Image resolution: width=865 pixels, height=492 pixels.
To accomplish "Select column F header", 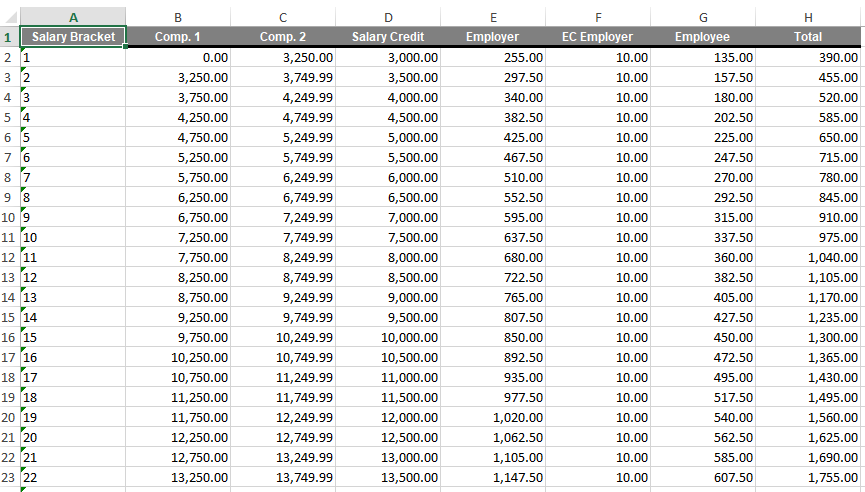I will [x=598, y=17].
